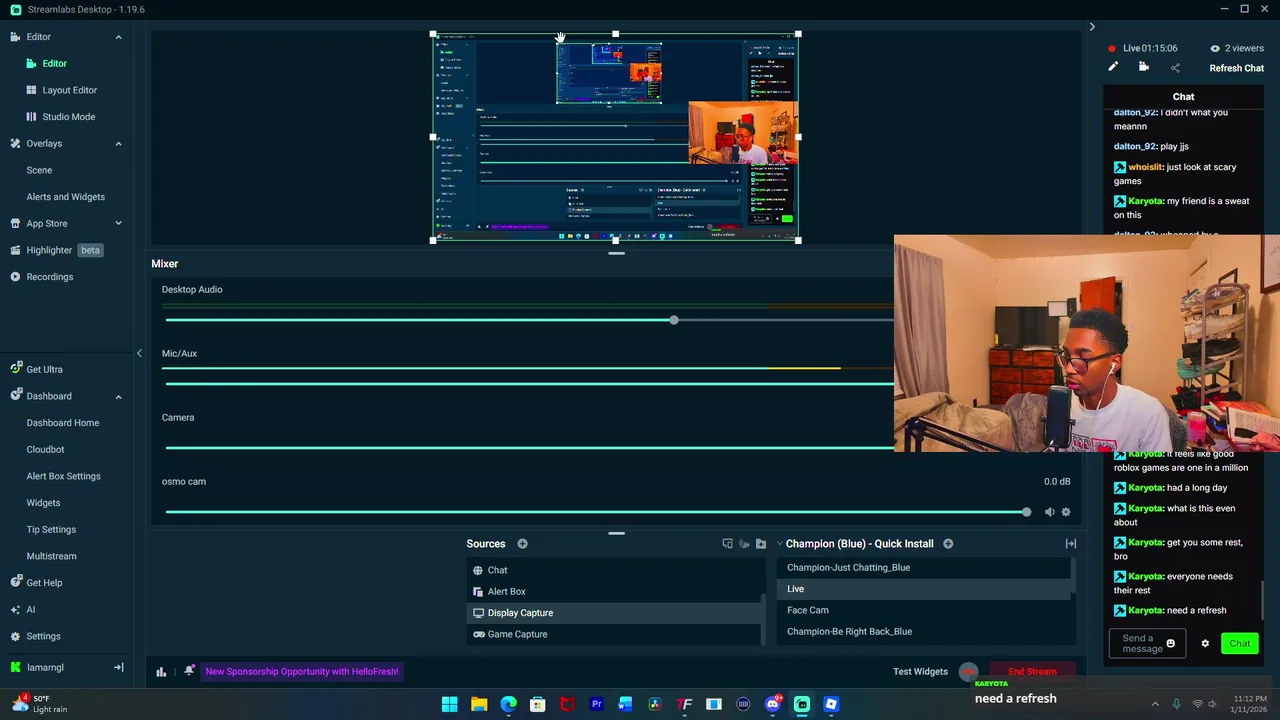Image resolution: width=1280 pixels, height=720 pixels.
Task: Open the emoji picker in chat message box
Action: coord(1171,644)
